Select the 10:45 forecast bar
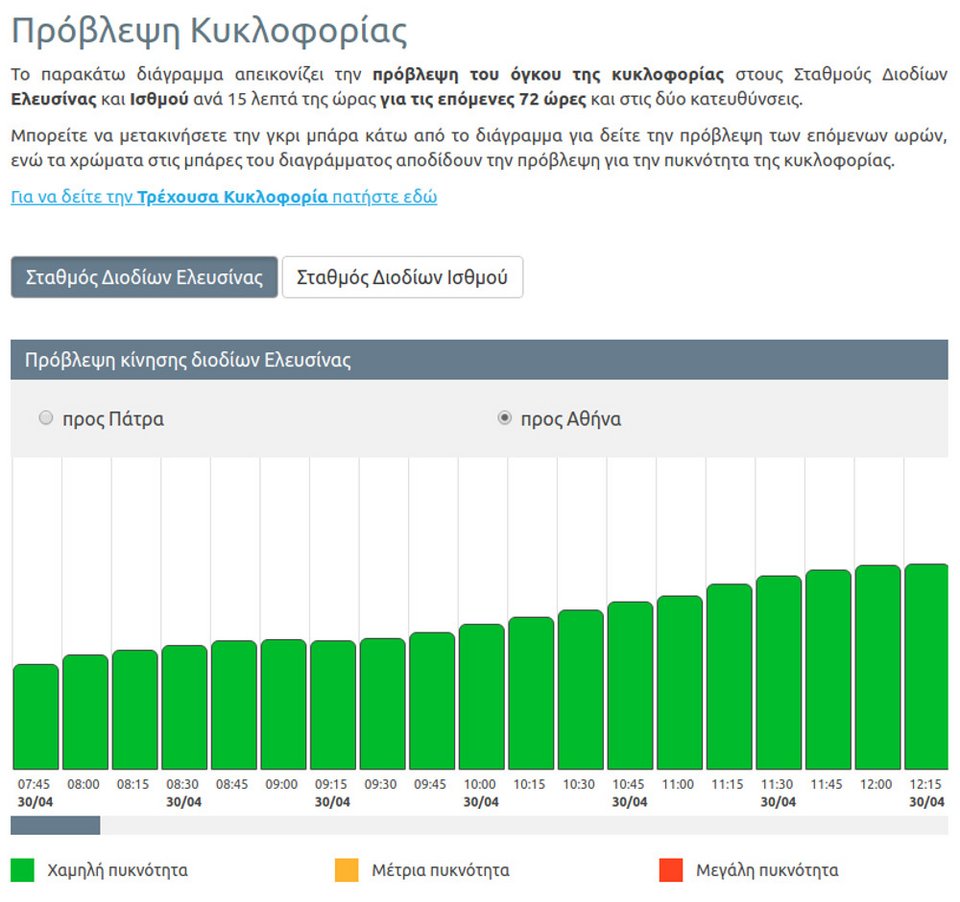Image resolution: width=960 pixels, height=902 pixels. [x=630, y=685]
